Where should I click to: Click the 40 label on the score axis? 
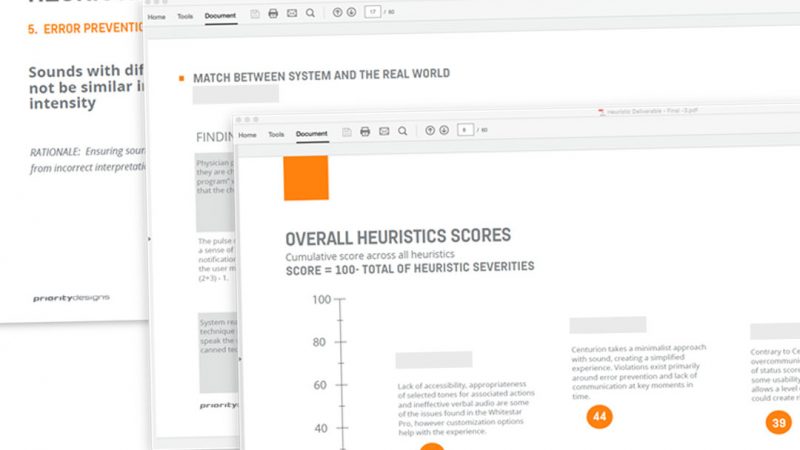point(321,428)
